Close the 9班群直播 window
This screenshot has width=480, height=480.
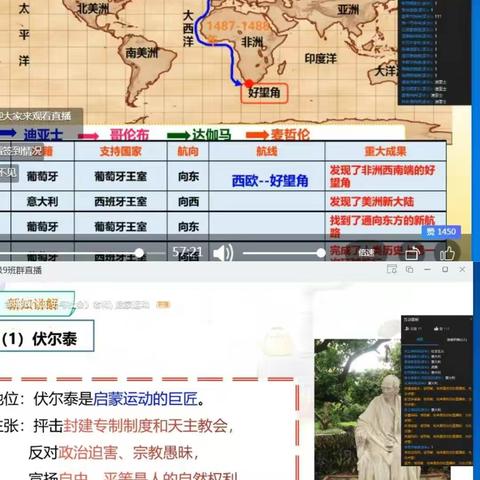pyautogui.click(x=462, y=269)
